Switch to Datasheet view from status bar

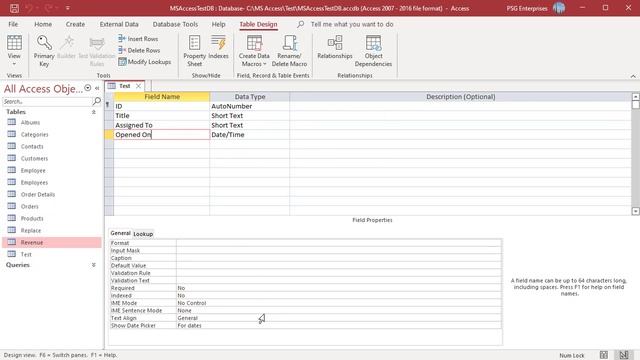coord(604,355)
